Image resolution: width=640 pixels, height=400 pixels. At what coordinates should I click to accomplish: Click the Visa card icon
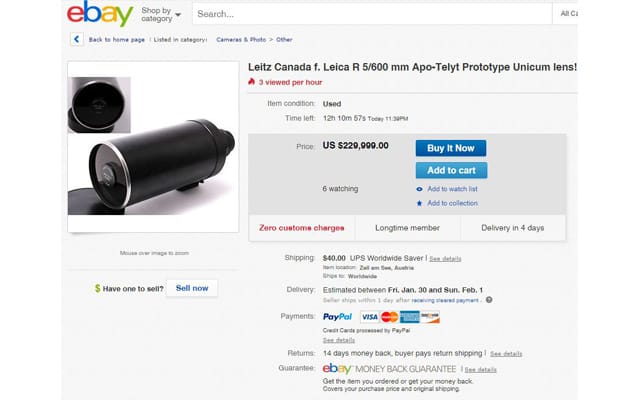click(x=370, y=317)
